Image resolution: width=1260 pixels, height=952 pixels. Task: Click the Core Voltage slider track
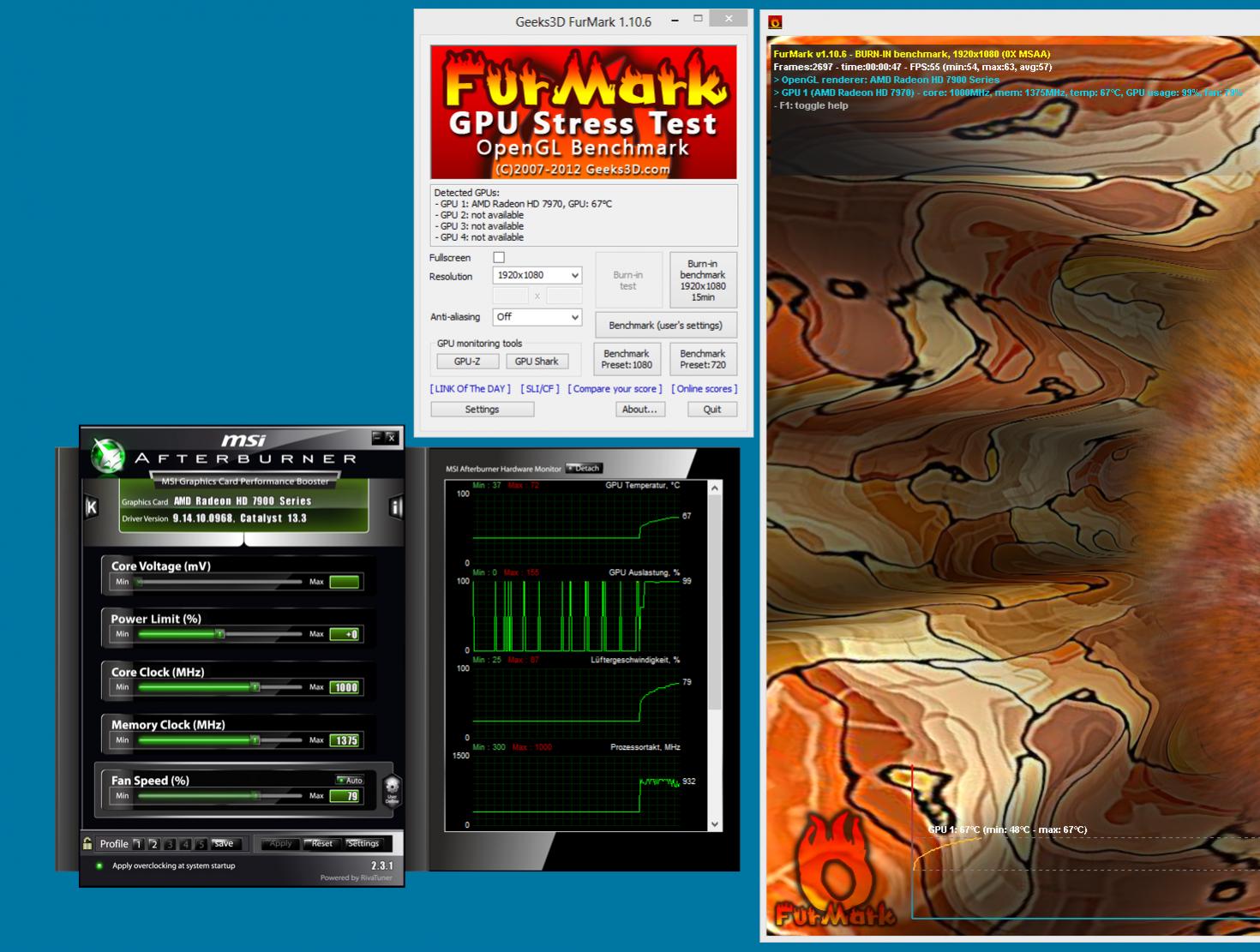[x=220, y=582]
